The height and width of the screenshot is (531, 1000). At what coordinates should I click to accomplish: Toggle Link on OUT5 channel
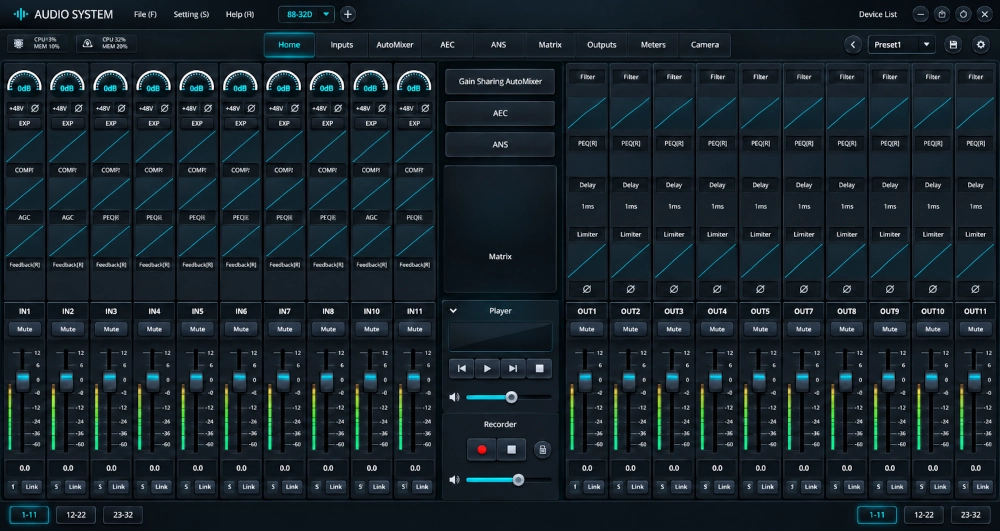767,486
